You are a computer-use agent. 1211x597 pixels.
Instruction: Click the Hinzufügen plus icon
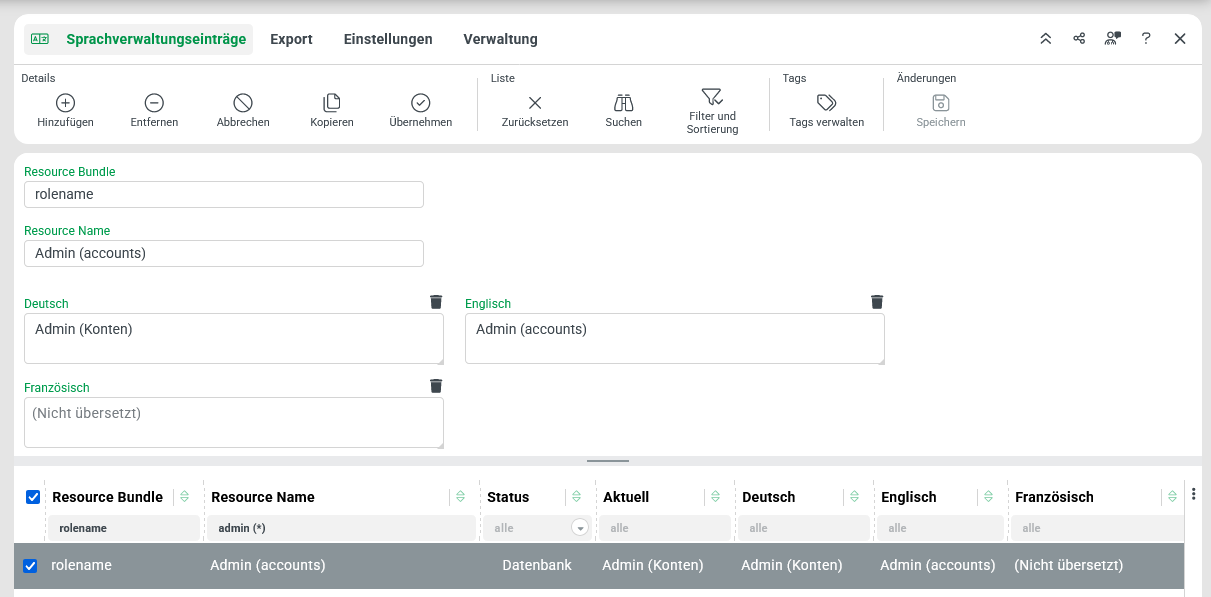pyautogui.click(x=65, y=103)
